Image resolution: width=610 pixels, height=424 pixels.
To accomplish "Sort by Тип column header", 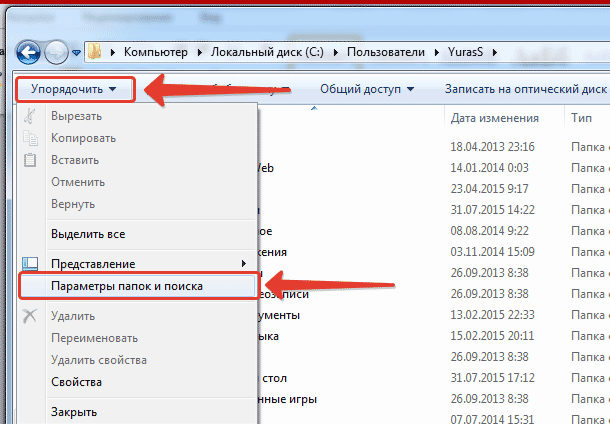I will click(581, 118).
